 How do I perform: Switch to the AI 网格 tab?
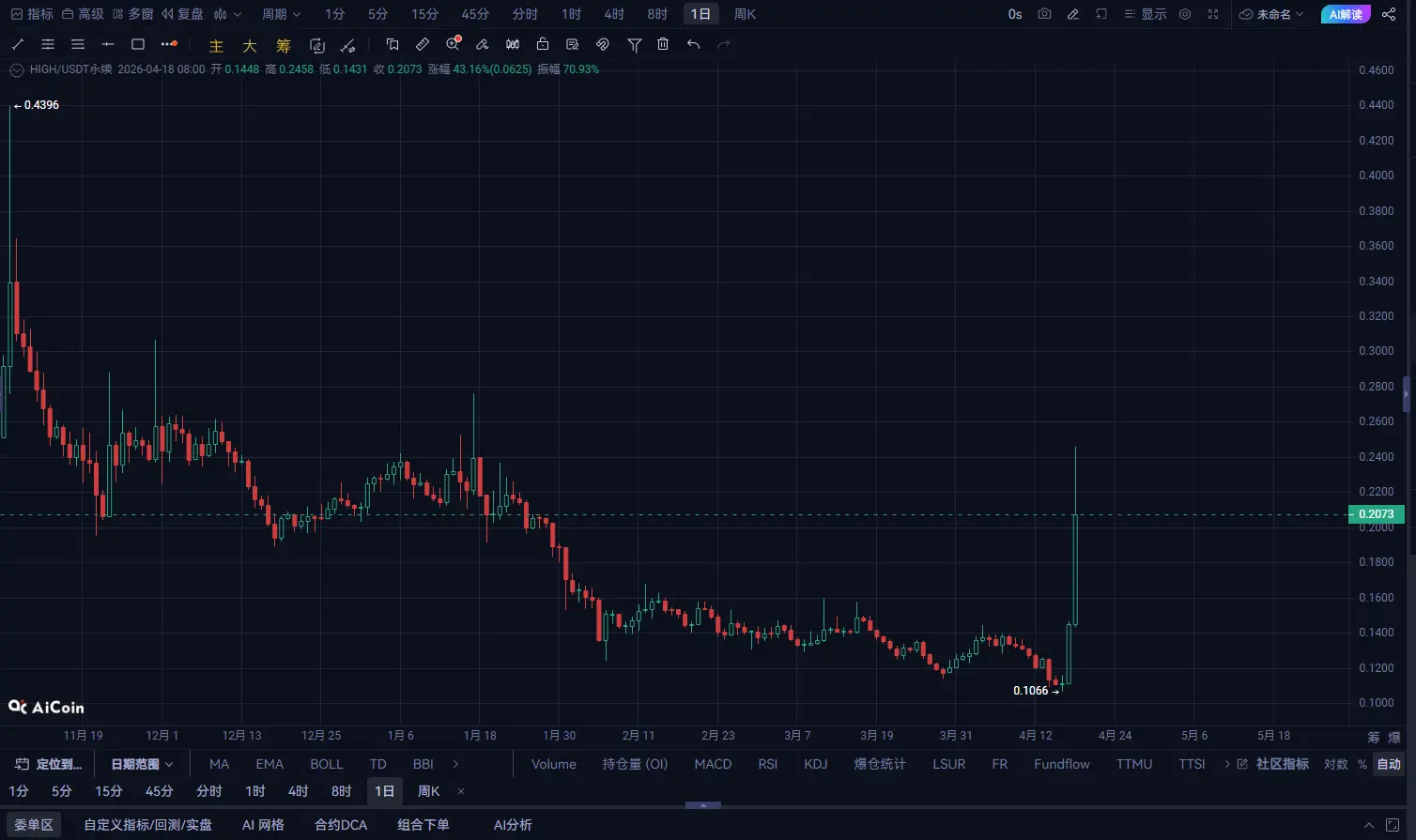(263, 825)
